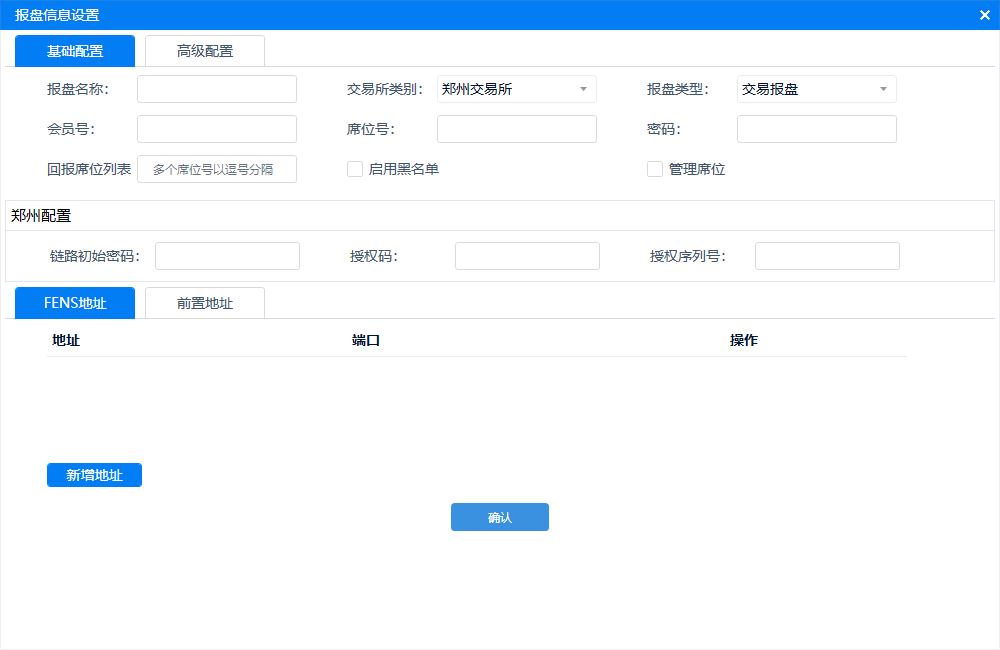Select the 基础配置 tab

point(75,51)
